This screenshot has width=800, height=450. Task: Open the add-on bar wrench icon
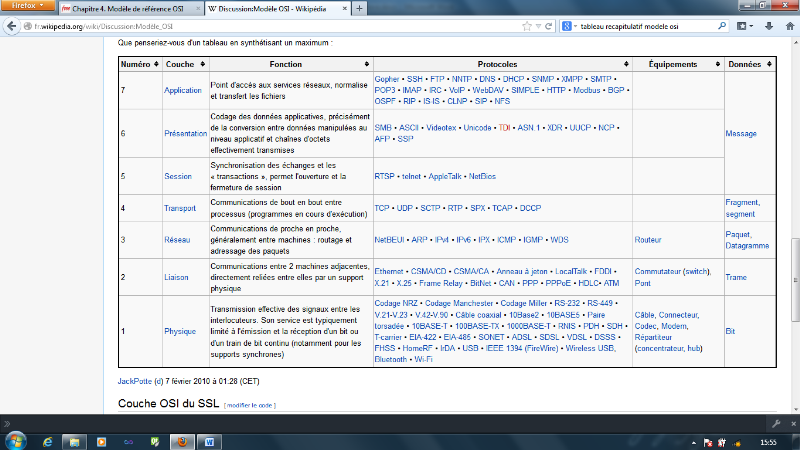[776, 423]
